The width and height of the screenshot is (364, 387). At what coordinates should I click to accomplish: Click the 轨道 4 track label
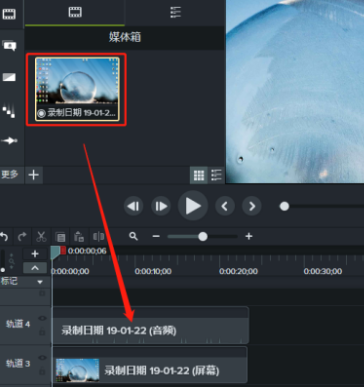(x=18, y=324)
